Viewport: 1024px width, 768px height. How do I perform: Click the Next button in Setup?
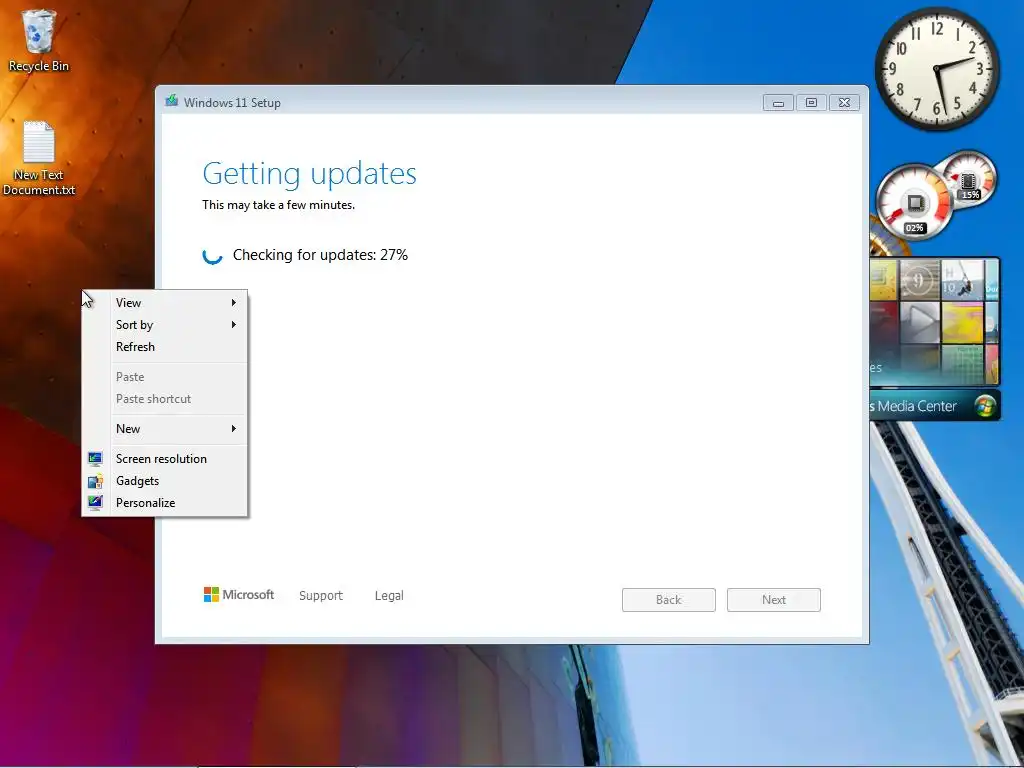tap(774, 600)
